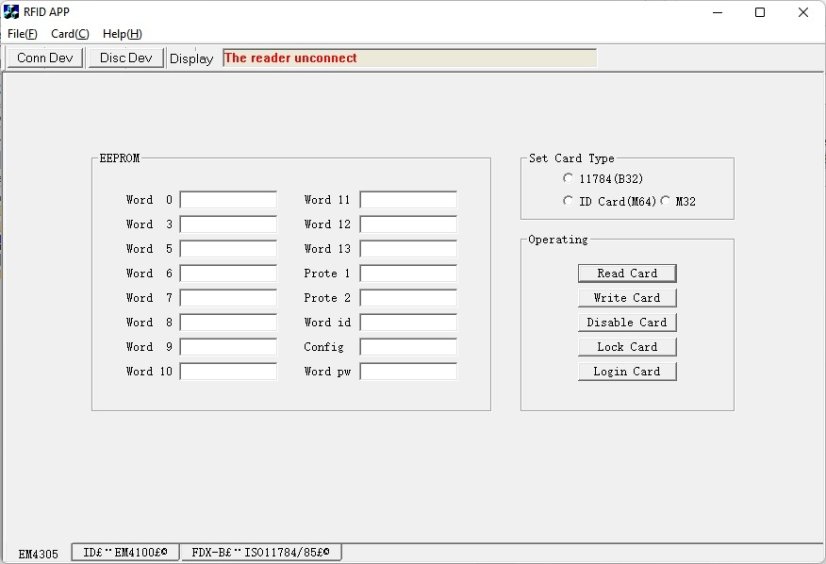Click the Operating group label

(x=558, y=240)
